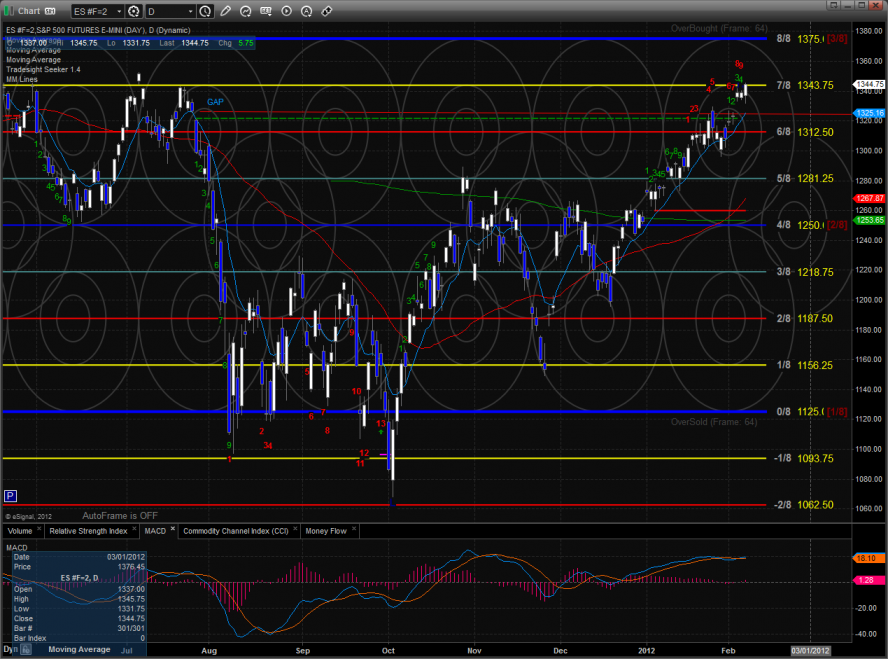The width and height of the screenshot is (888, 659).
Task: Click the green link indicator beside Chart
Action: (8, 11)
